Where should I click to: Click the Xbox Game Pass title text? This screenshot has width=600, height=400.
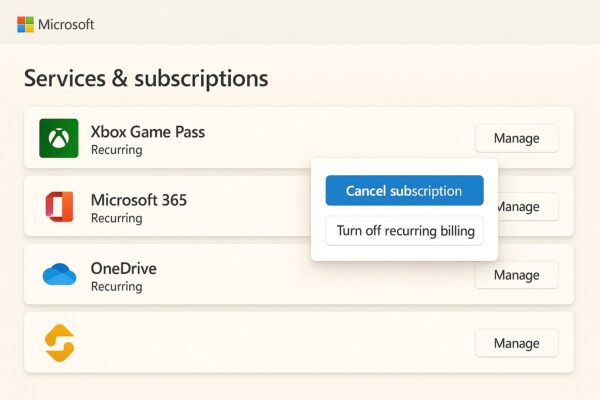(148, 132)
